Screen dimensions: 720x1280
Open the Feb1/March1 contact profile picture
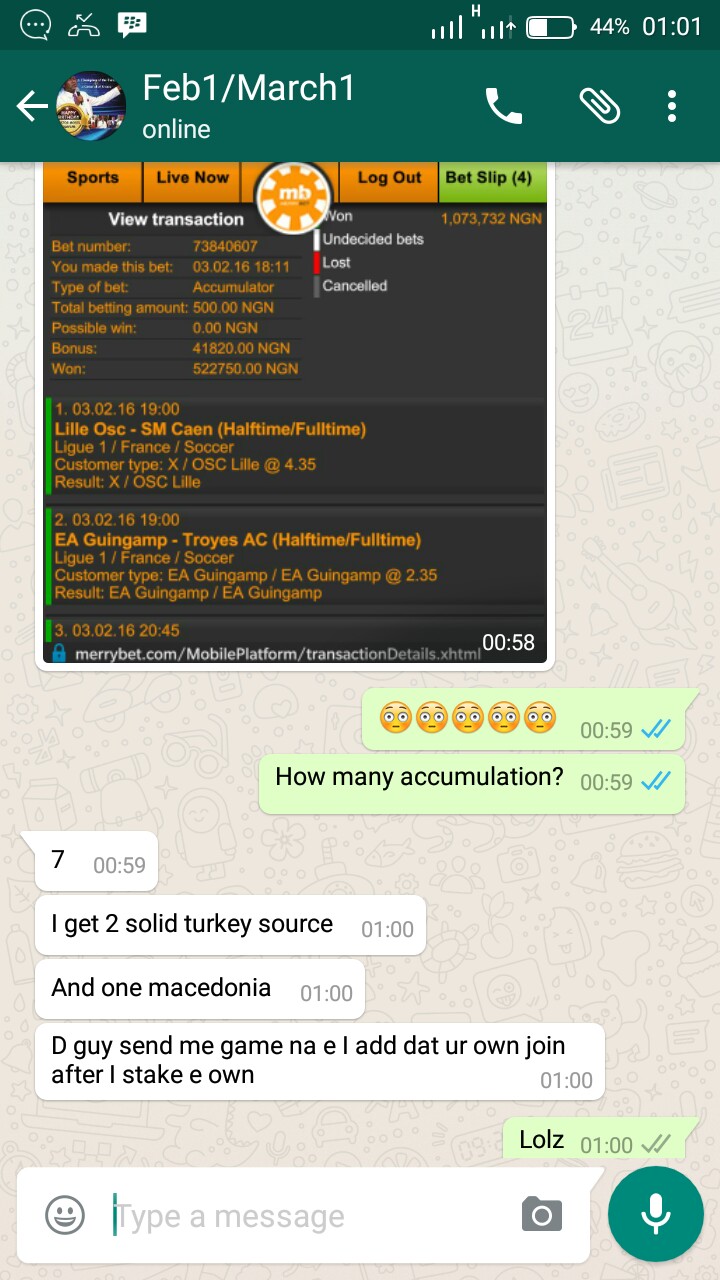91,106
